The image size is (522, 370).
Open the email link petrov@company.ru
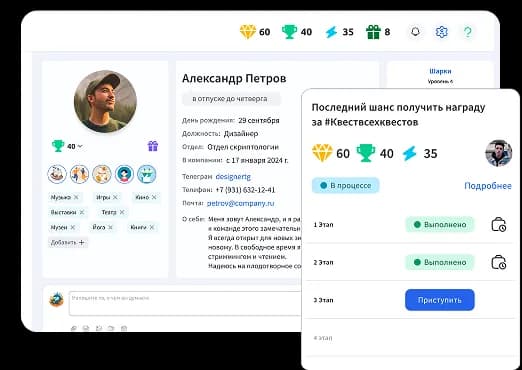tap(241, 203)
